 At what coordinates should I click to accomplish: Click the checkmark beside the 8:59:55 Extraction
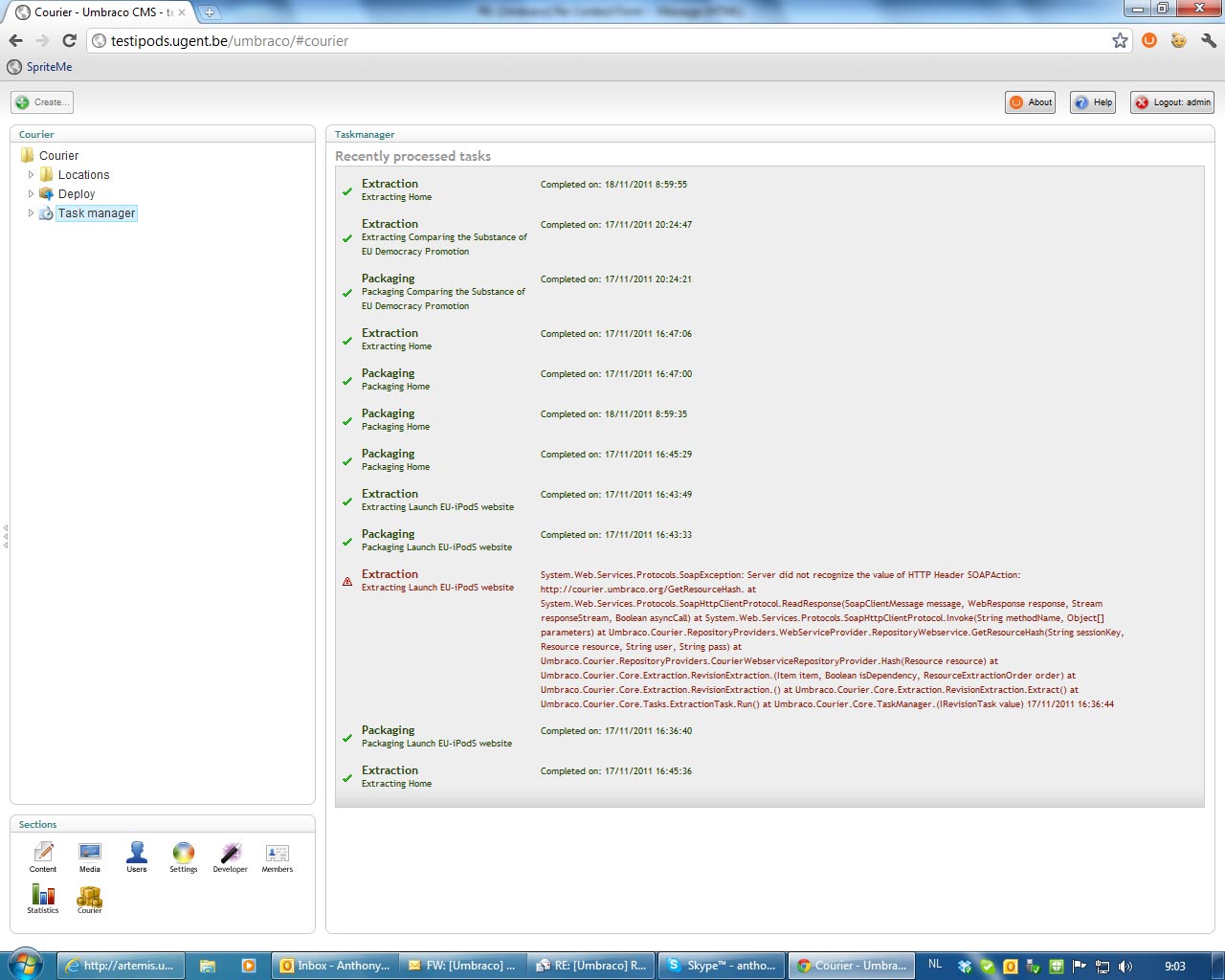coord(347,191)
